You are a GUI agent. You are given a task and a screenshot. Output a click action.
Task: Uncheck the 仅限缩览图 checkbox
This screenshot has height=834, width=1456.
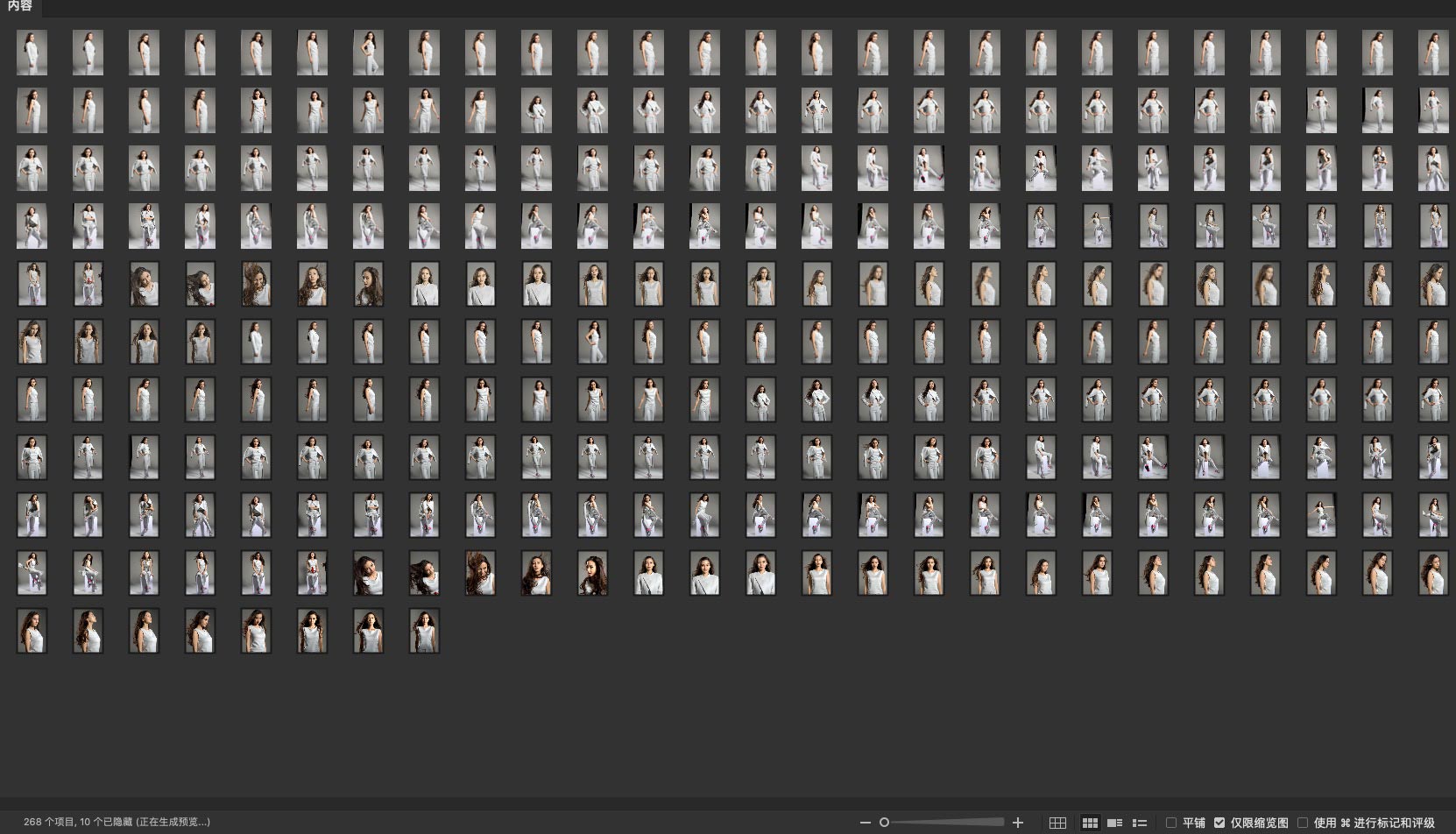(1219, 823)
